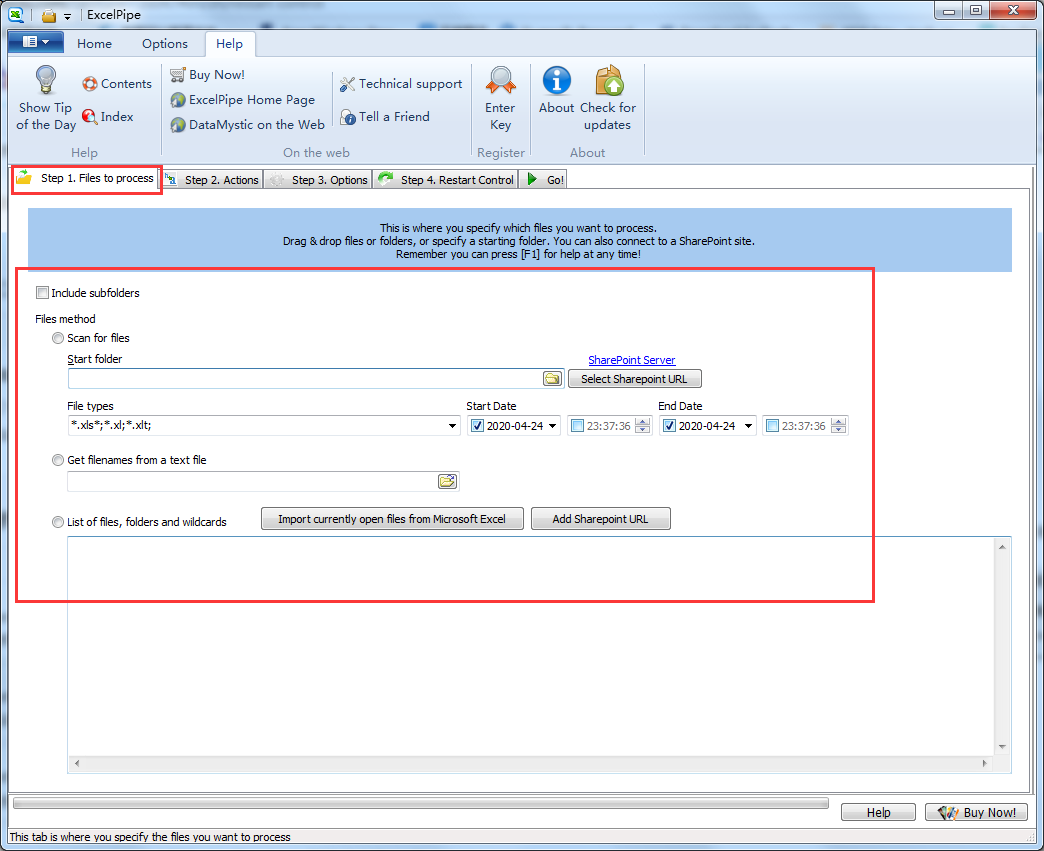Open Step 4. Restart Control tab

pos(446,180)
